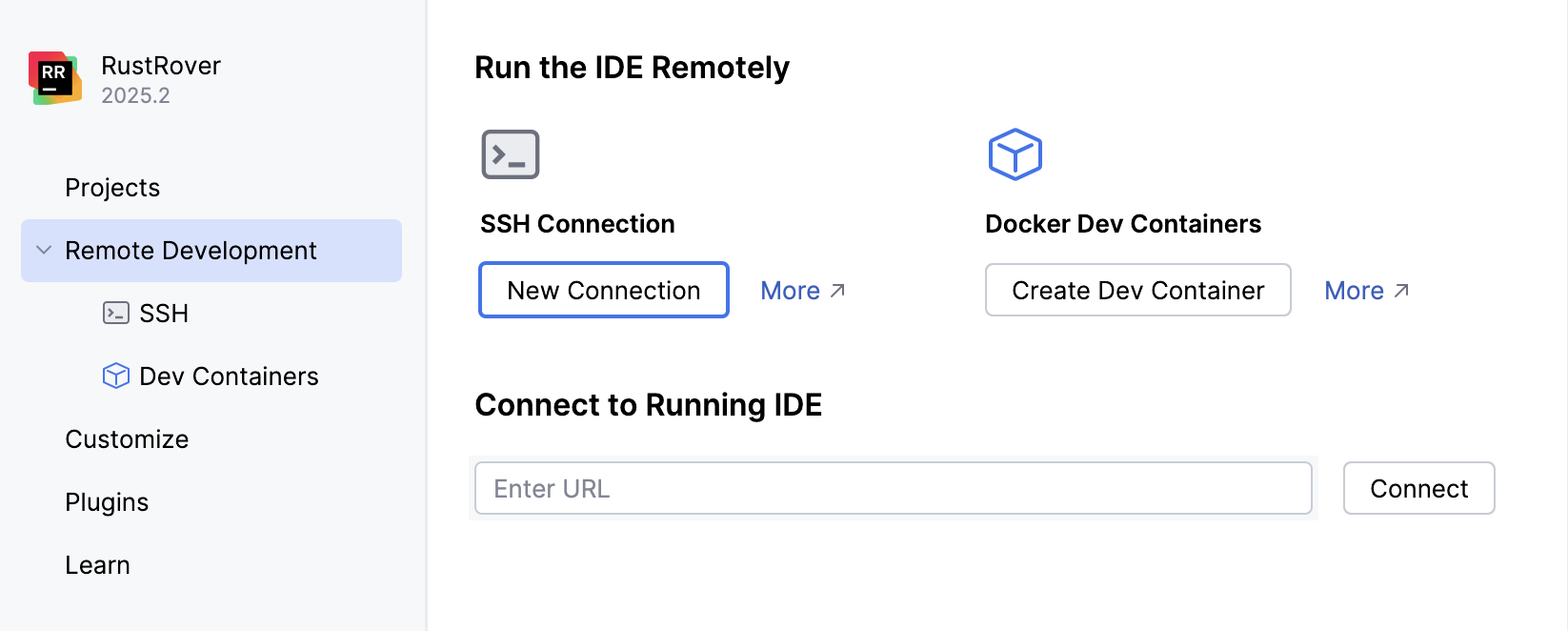Click the Docker Dev Containers heading
Viewport: 1568px width, 631px height.
pyautogui.click(x=1123, y=224)
